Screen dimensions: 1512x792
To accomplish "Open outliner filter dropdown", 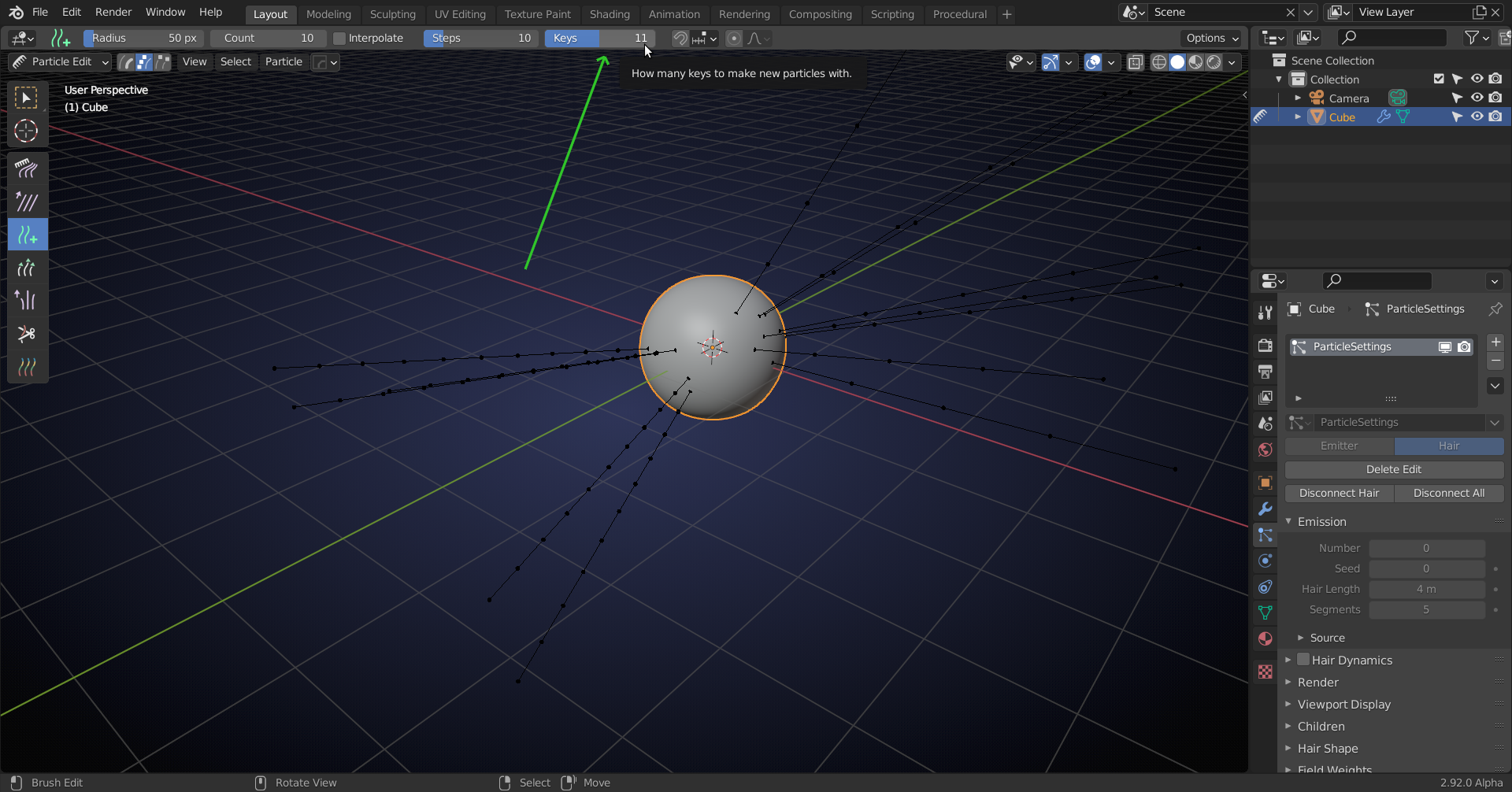I will [x=1476, y=38].
